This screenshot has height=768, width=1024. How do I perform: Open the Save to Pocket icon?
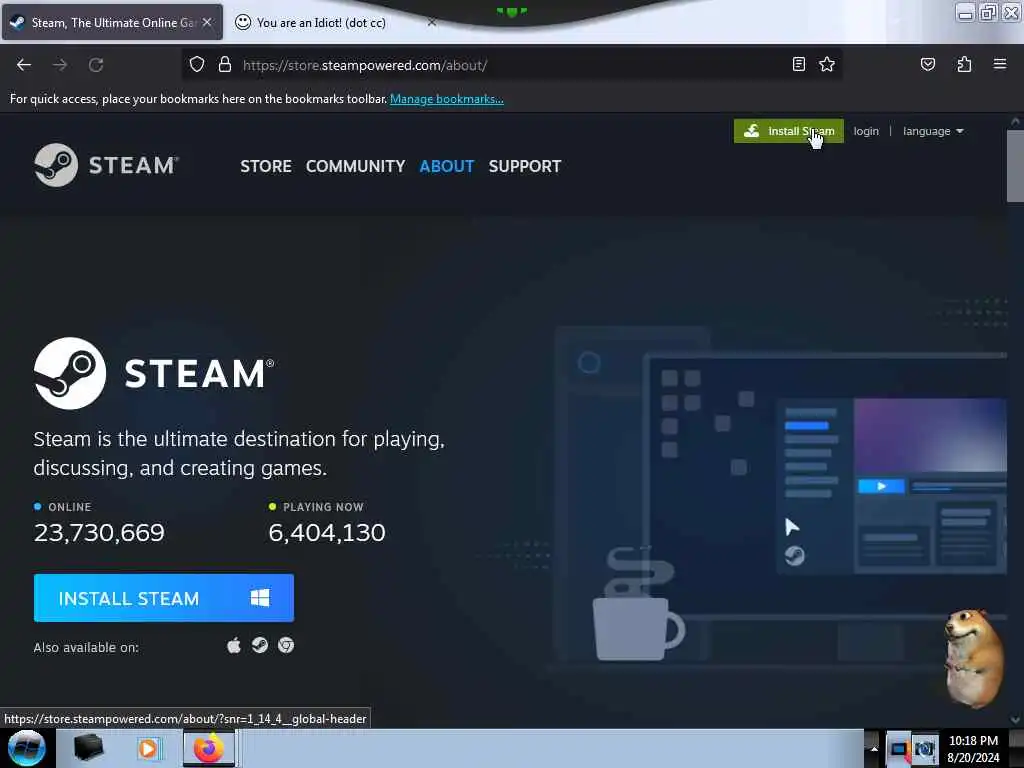(928, 64)
